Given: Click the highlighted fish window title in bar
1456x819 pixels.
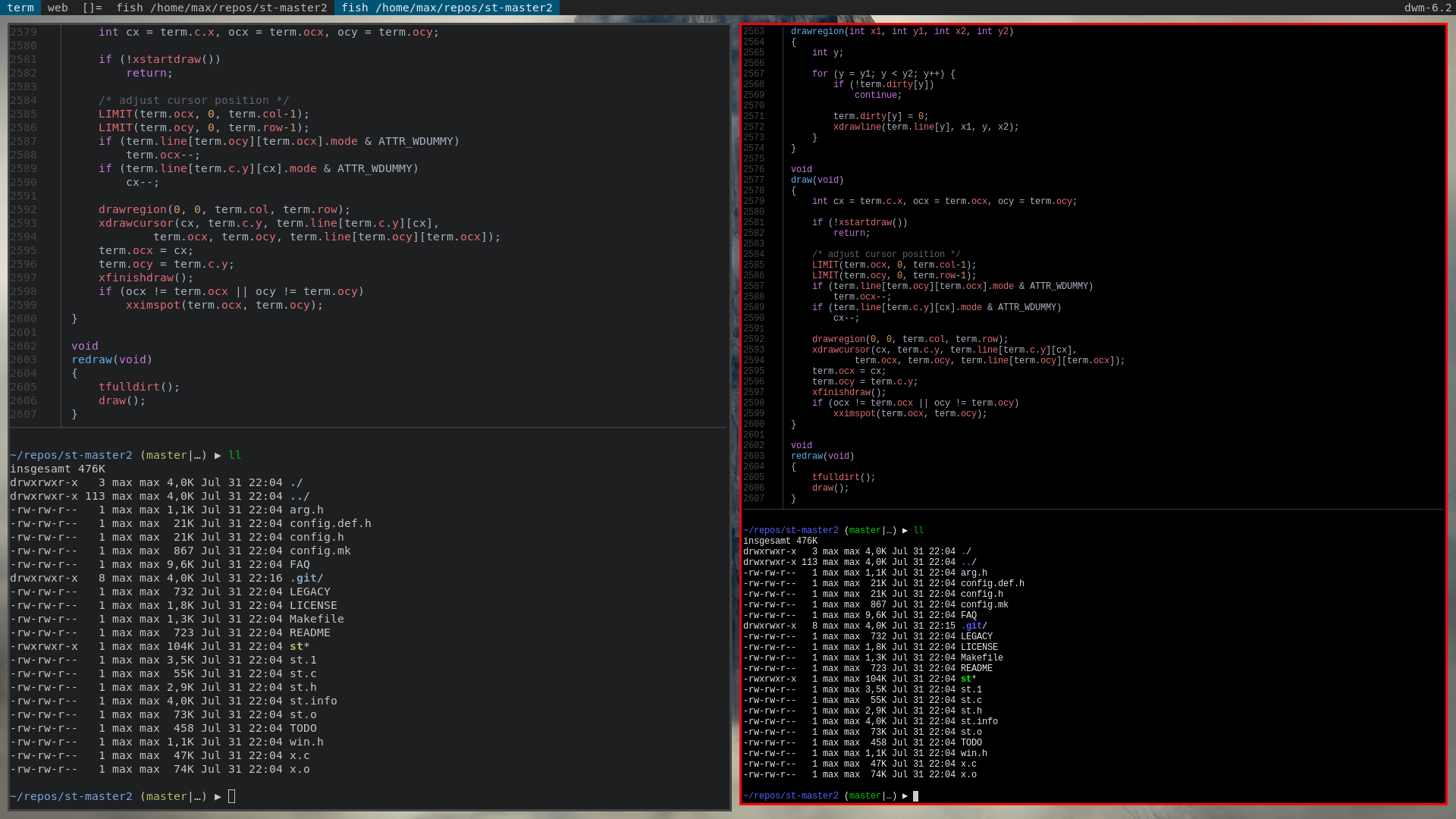Looking at the screenshot, I should point(447,8).
